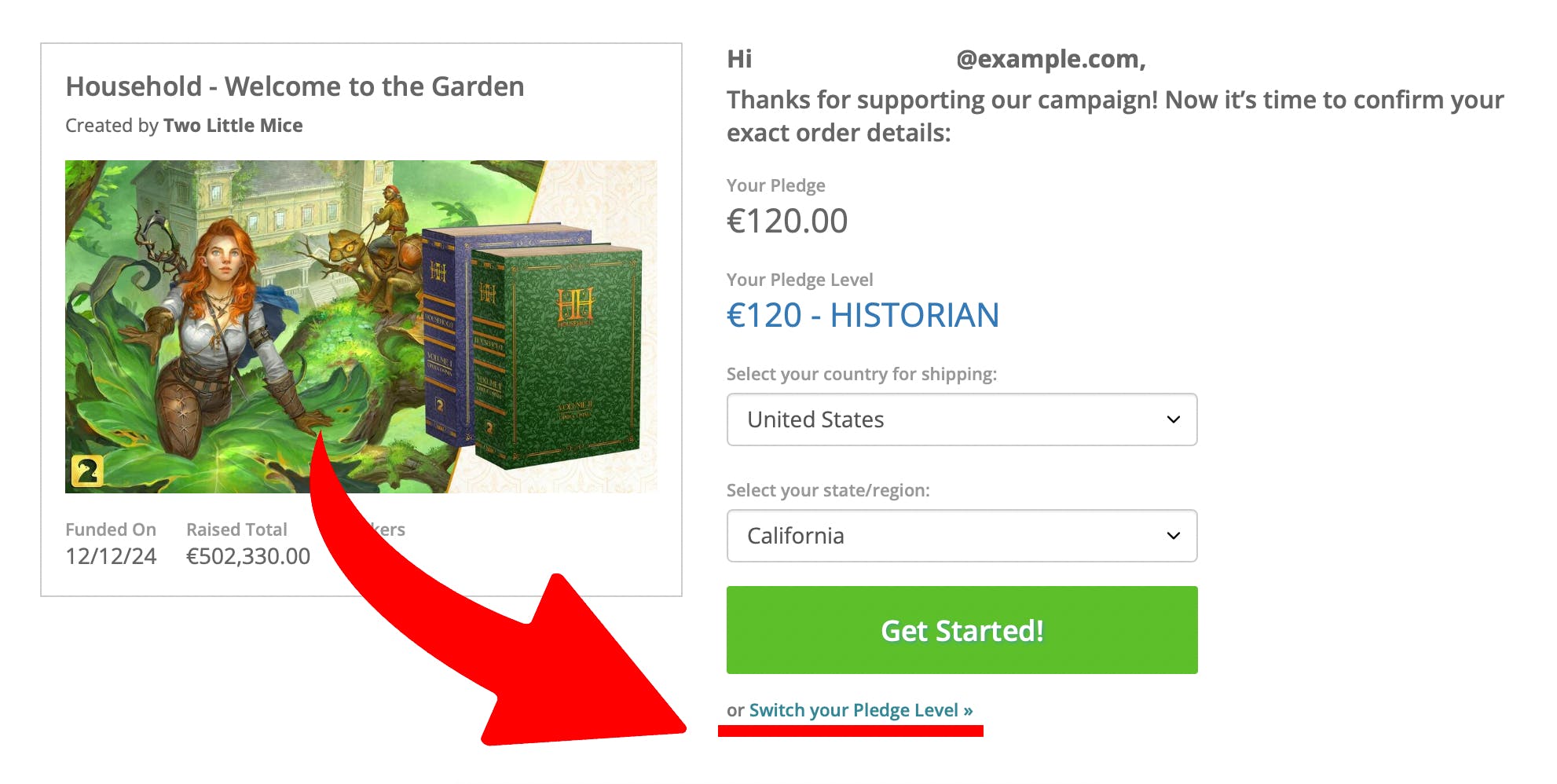
Task: Click the Raised Total €502,330.00 value
Action: point(247,556)
